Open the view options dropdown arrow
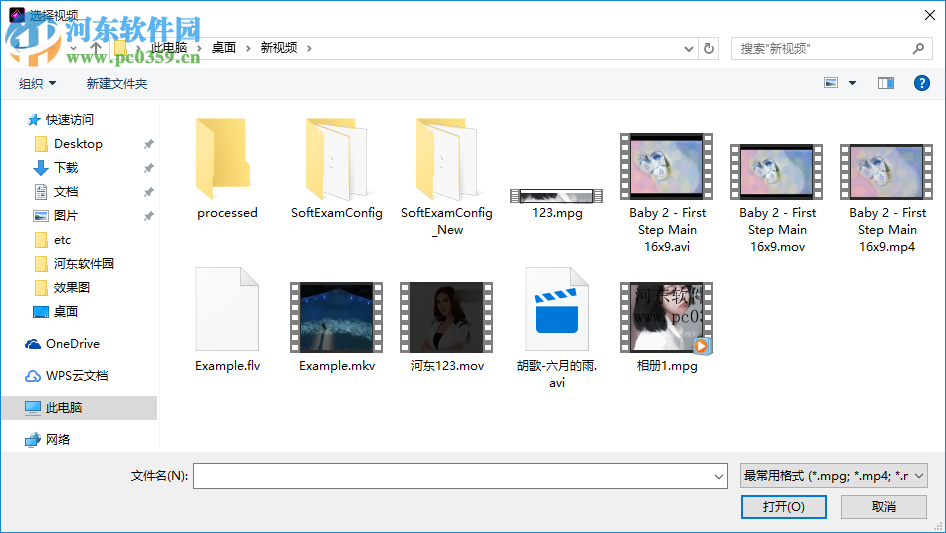 (x=852, y=83)
